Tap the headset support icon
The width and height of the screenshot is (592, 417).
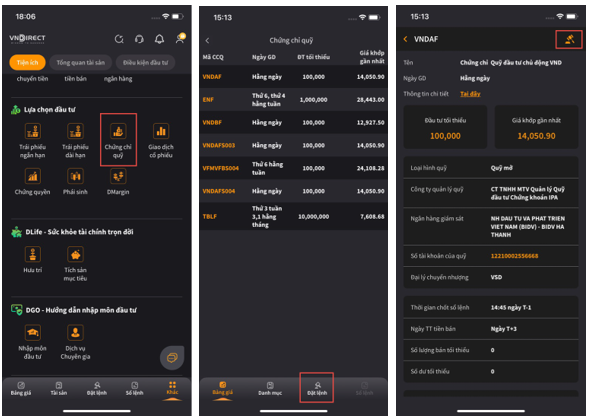139,39
